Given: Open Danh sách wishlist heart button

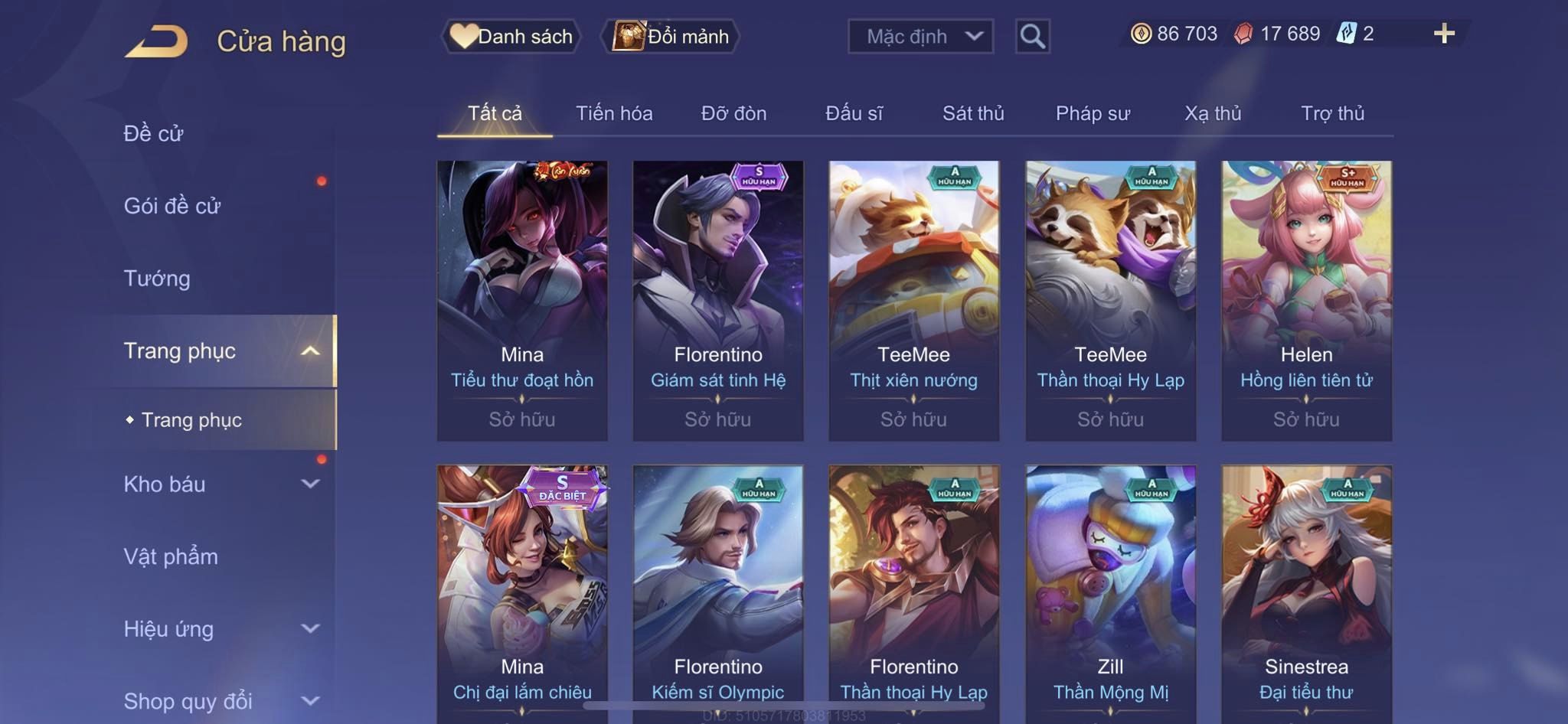Looking at the screenshot, I should coord(511,36).
